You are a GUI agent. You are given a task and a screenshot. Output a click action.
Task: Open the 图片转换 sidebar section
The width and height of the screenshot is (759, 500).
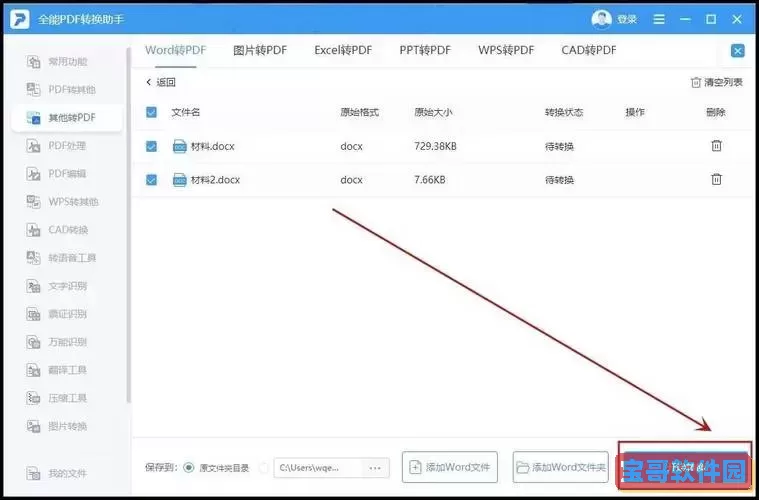coord(57,426)
